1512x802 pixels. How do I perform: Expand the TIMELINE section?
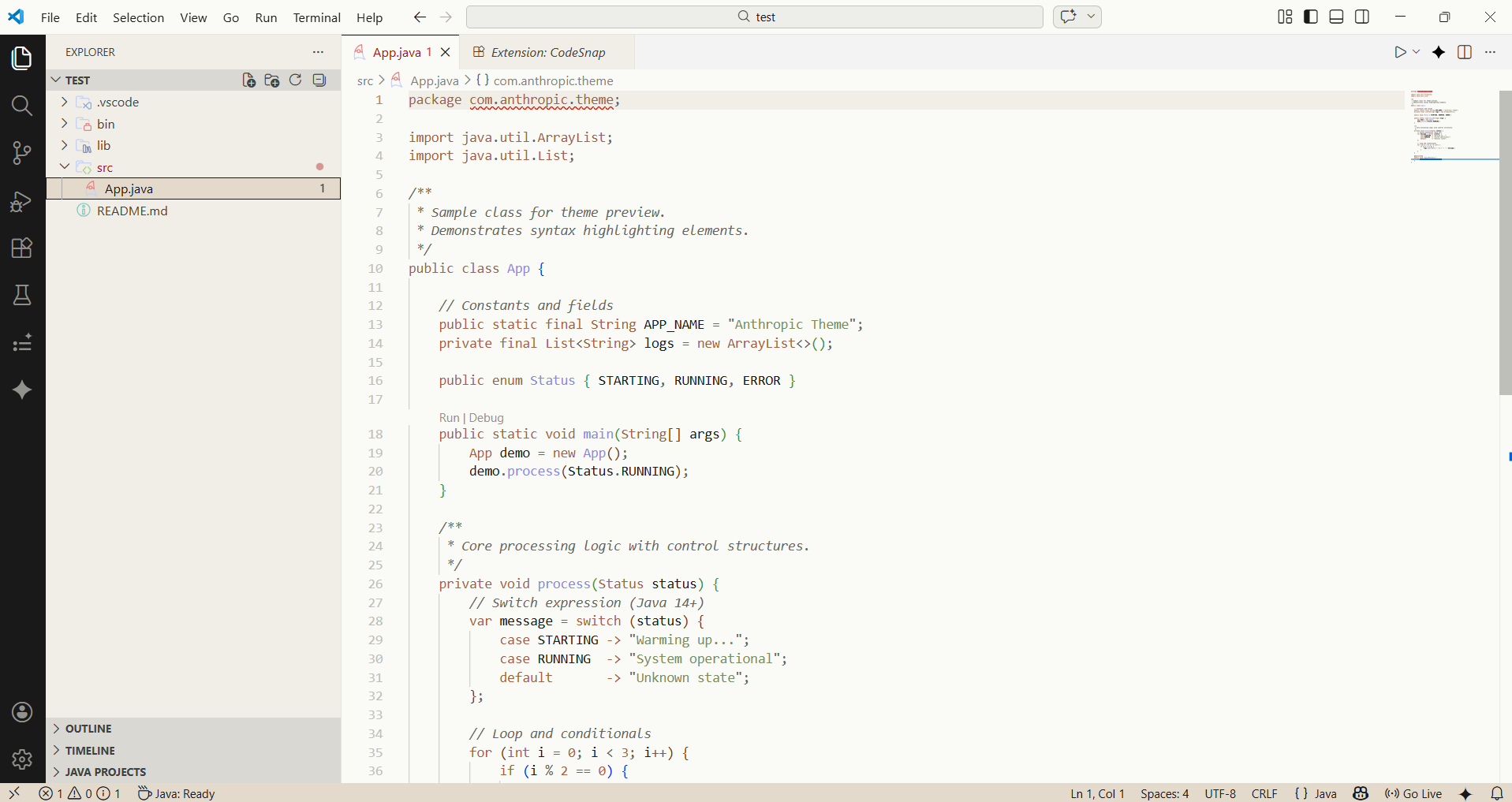click(x=193, y=751)
